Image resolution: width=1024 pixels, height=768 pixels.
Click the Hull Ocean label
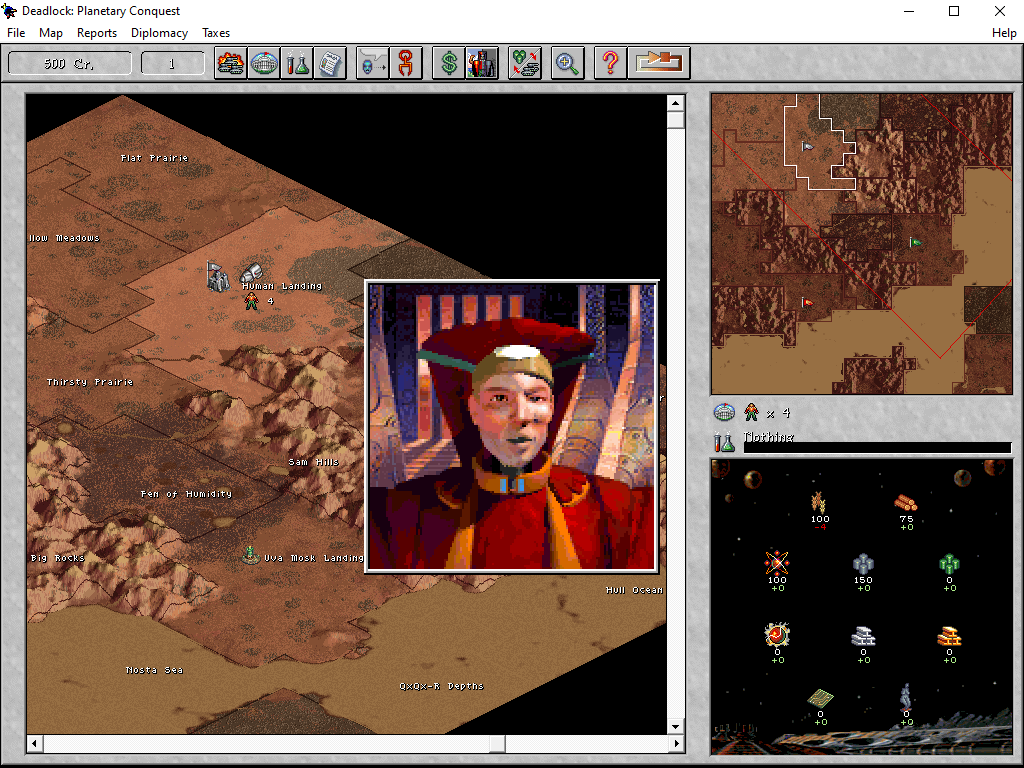click(634, 590)
